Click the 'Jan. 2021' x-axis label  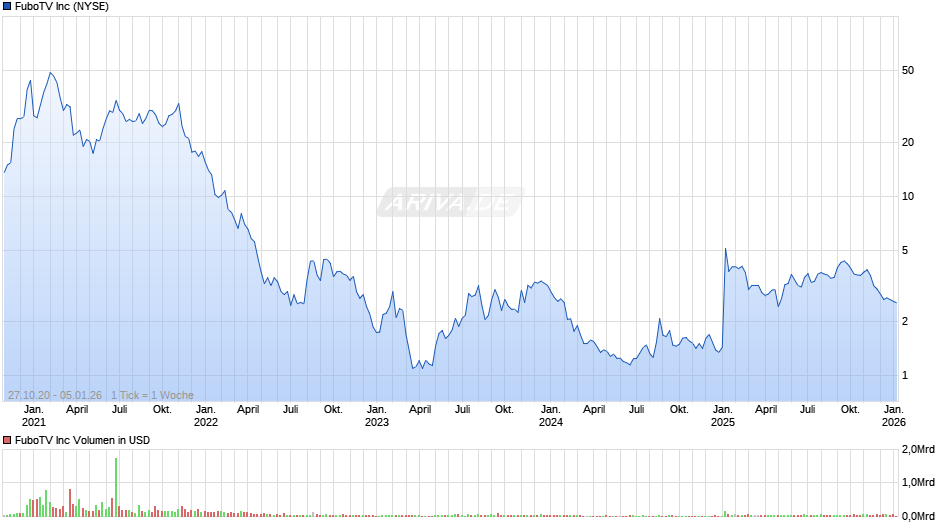34,416
